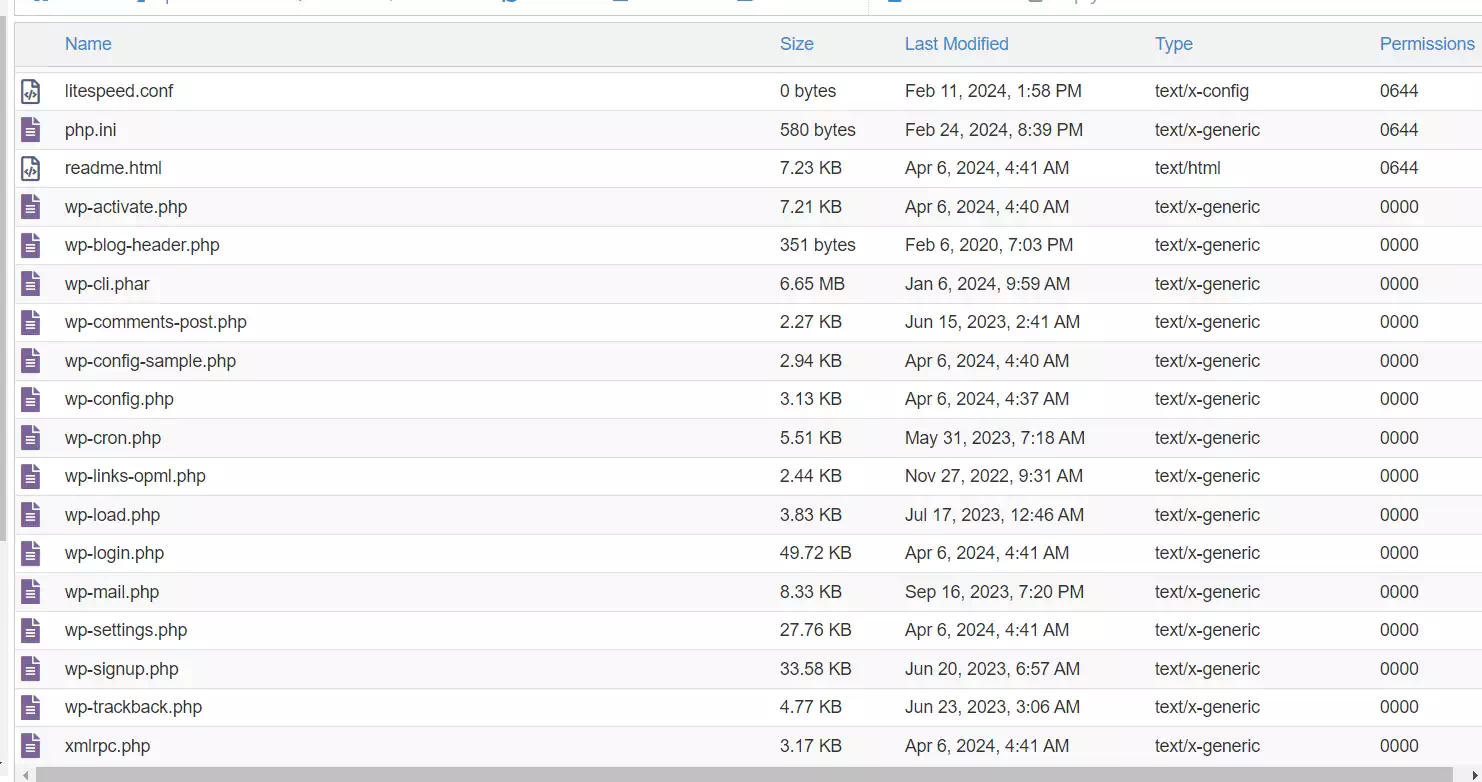The height and width of the screenshot is (782, 1482).
Task: Select the wp-blog-header.php file name
Action: [x=142, y=245]
